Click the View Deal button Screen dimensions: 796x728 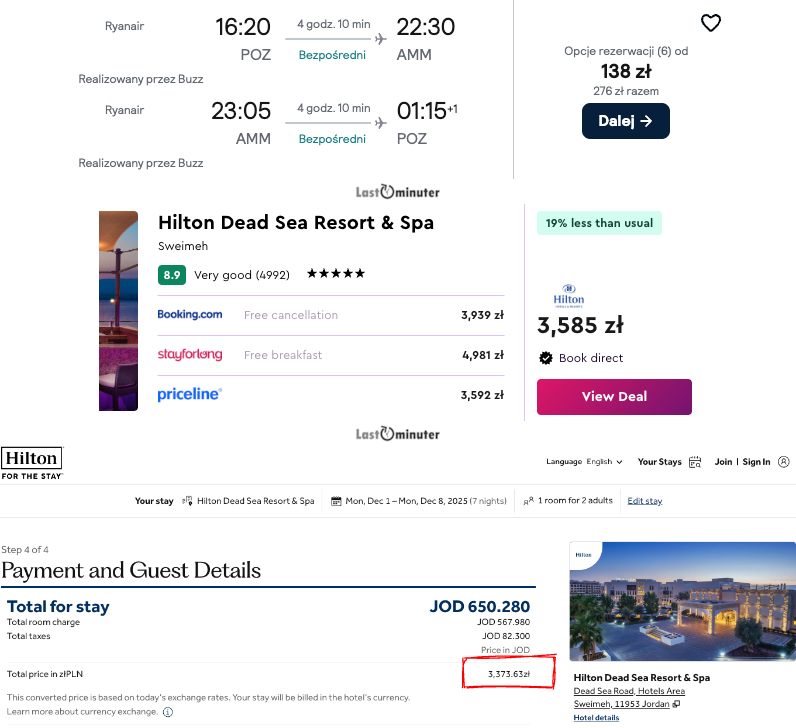coord(614,396)
